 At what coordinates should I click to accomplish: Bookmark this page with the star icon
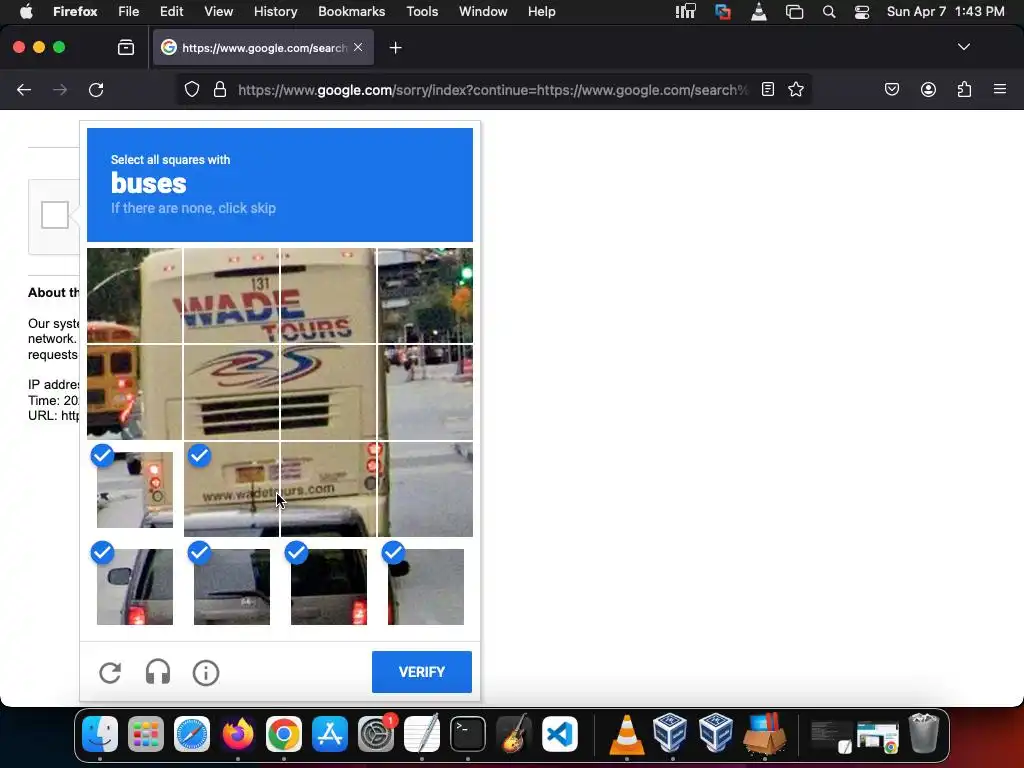[795, 89]
